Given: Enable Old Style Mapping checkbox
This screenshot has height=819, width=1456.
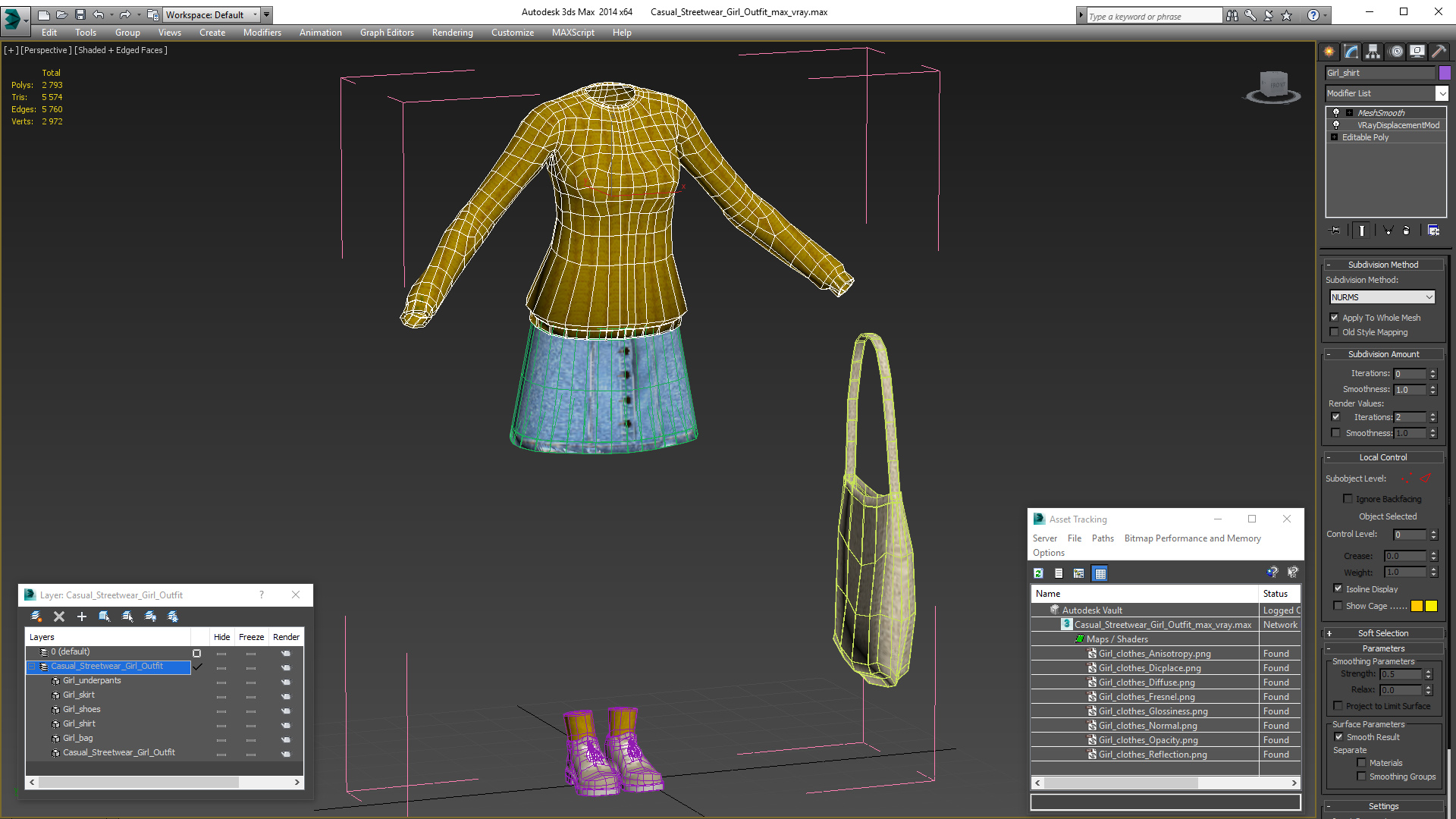Looking at the screenshot, I should point(1335,332).
